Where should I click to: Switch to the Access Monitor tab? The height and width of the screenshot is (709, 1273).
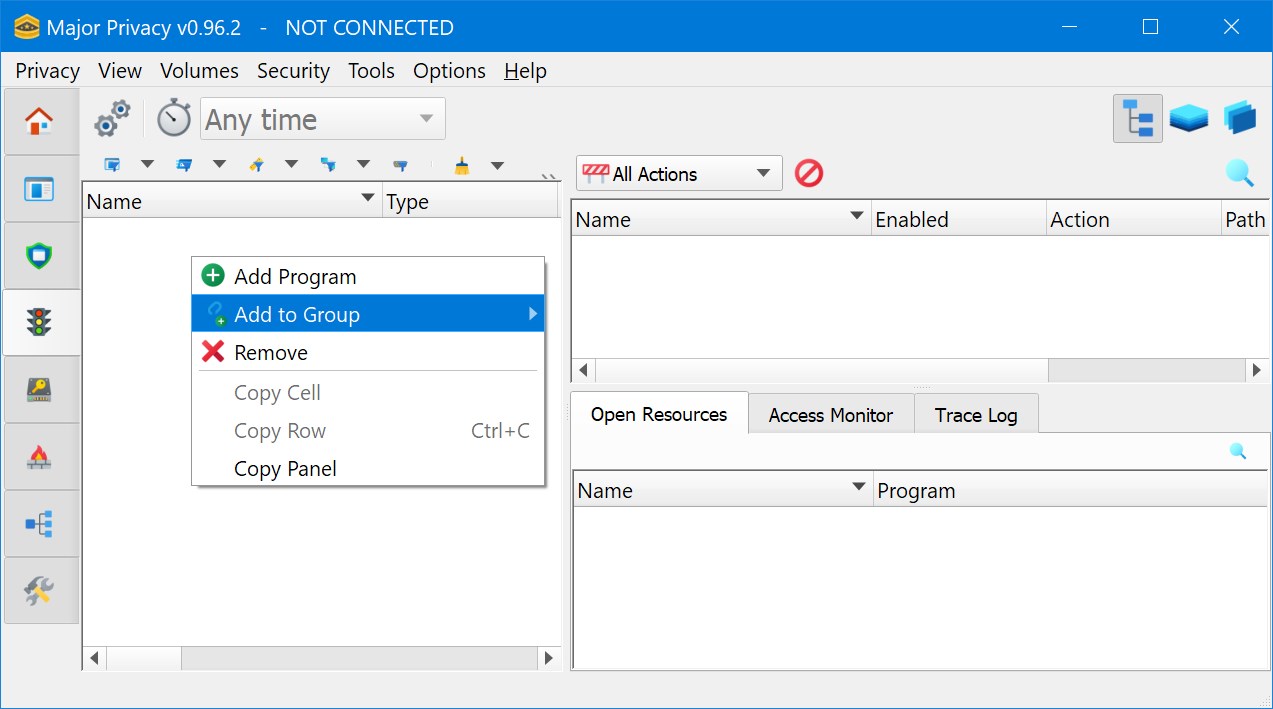[830, 413]
